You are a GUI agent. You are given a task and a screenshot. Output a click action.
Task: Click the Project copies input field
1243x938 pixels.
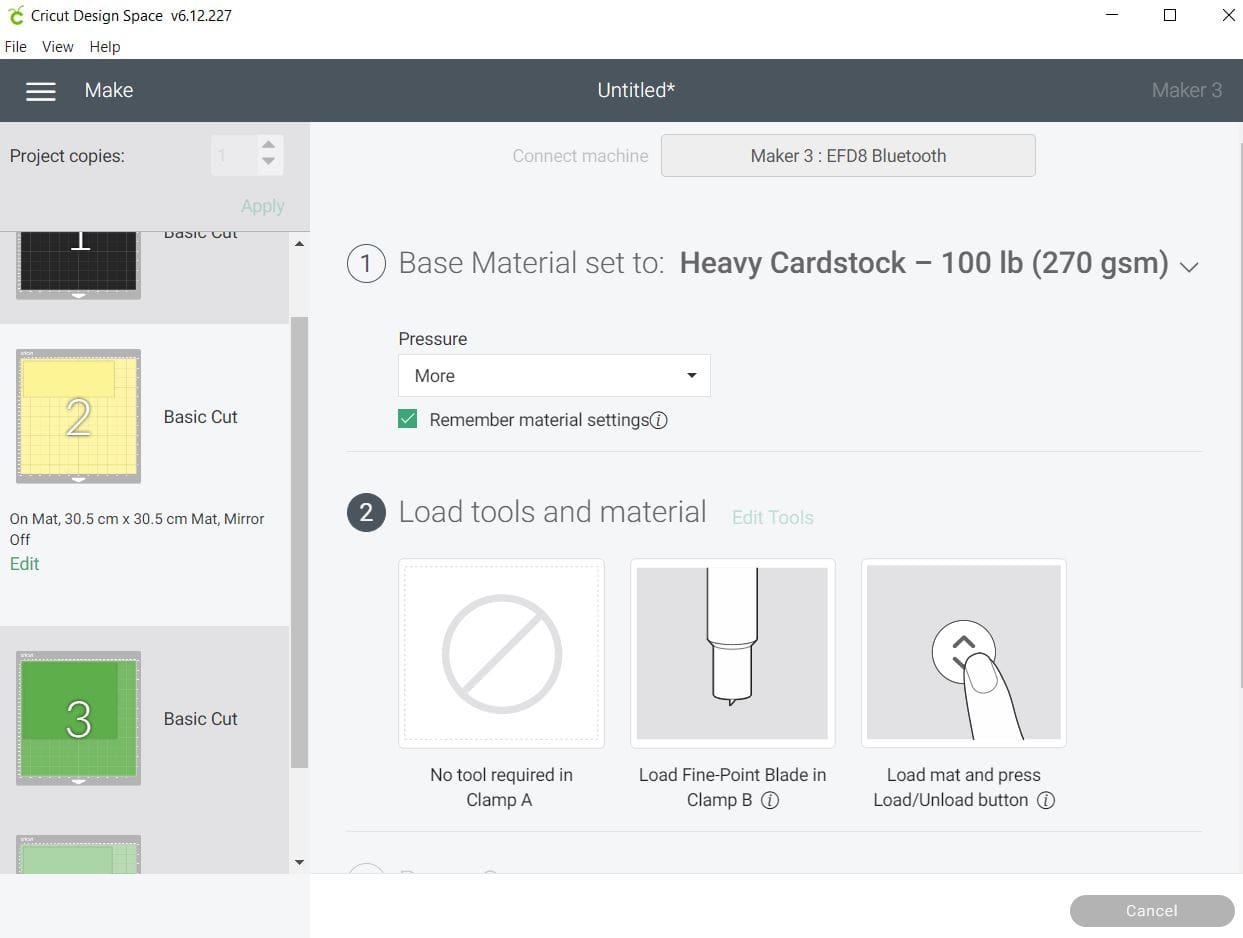click(x=234, y=155)
